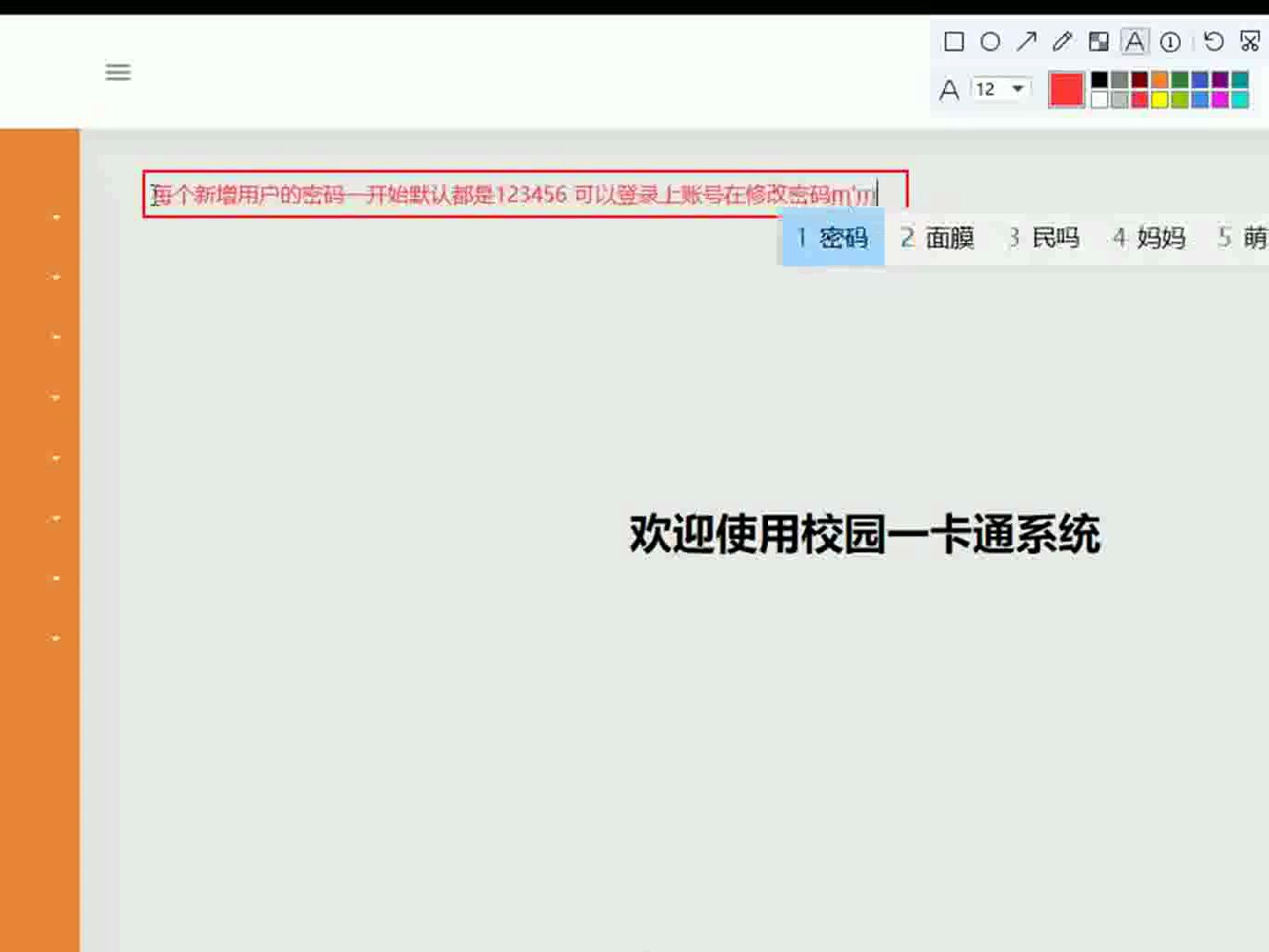1269x952 pixels.
Task: Click the large current red color box
Action: click(x=1066, y=90)
